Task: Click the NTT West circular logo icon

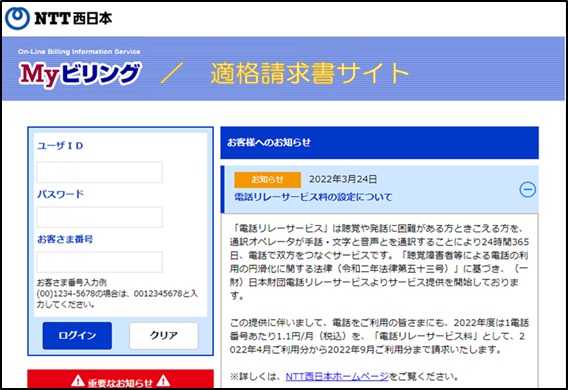Action: [x=17, y=18]
